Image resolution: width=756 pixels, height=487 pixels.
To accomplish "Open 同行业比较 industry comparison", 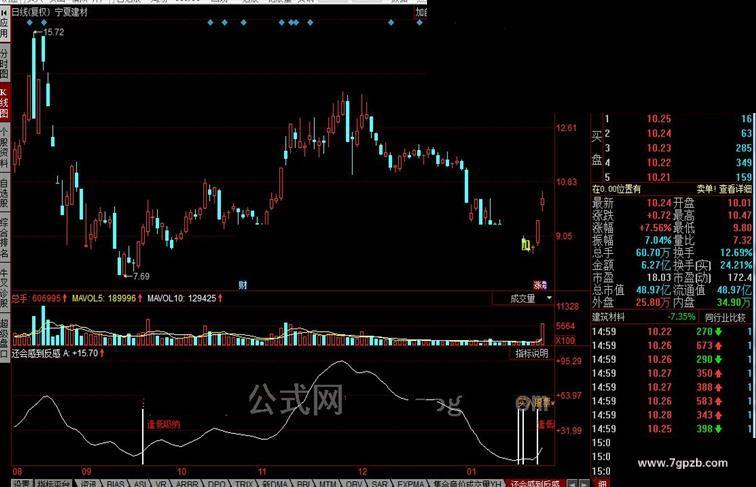I will (x=725, y=317).
